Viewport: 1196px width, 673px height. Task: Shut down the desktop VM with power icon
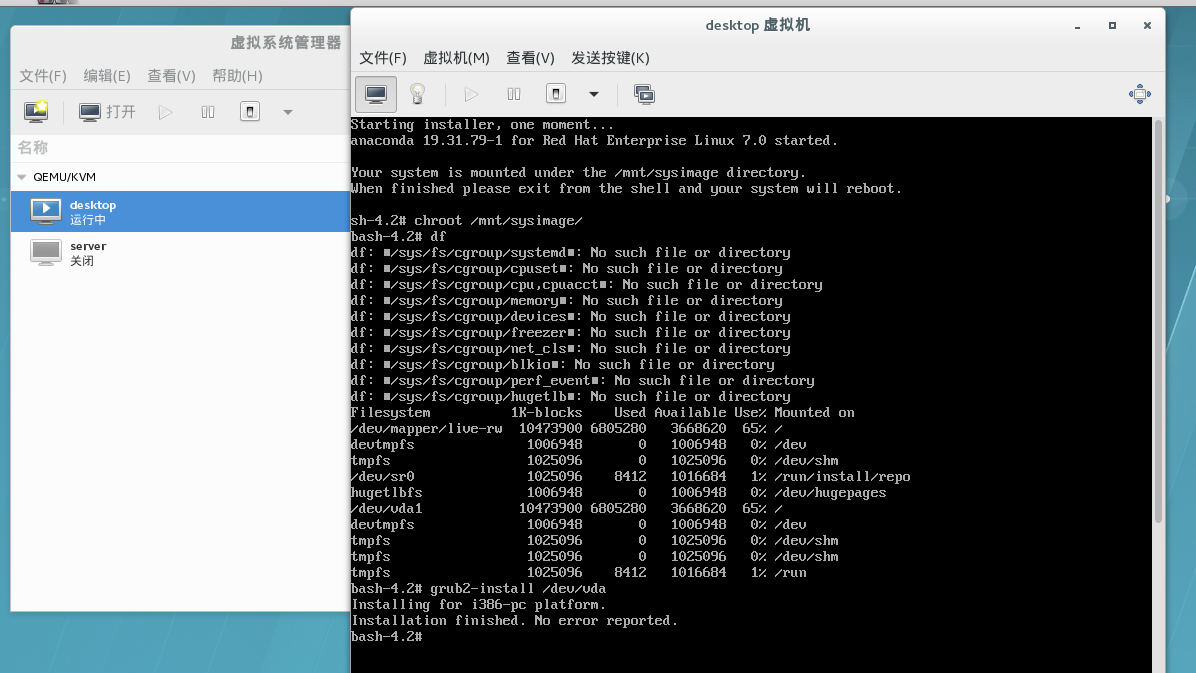point(555,95)
